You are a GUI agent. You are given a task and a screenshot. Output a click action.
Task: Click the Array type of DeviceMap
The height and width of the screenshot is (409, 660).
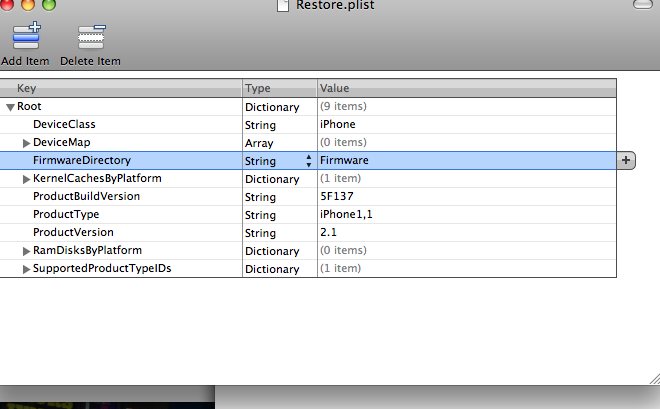click(x=259, y=143)
